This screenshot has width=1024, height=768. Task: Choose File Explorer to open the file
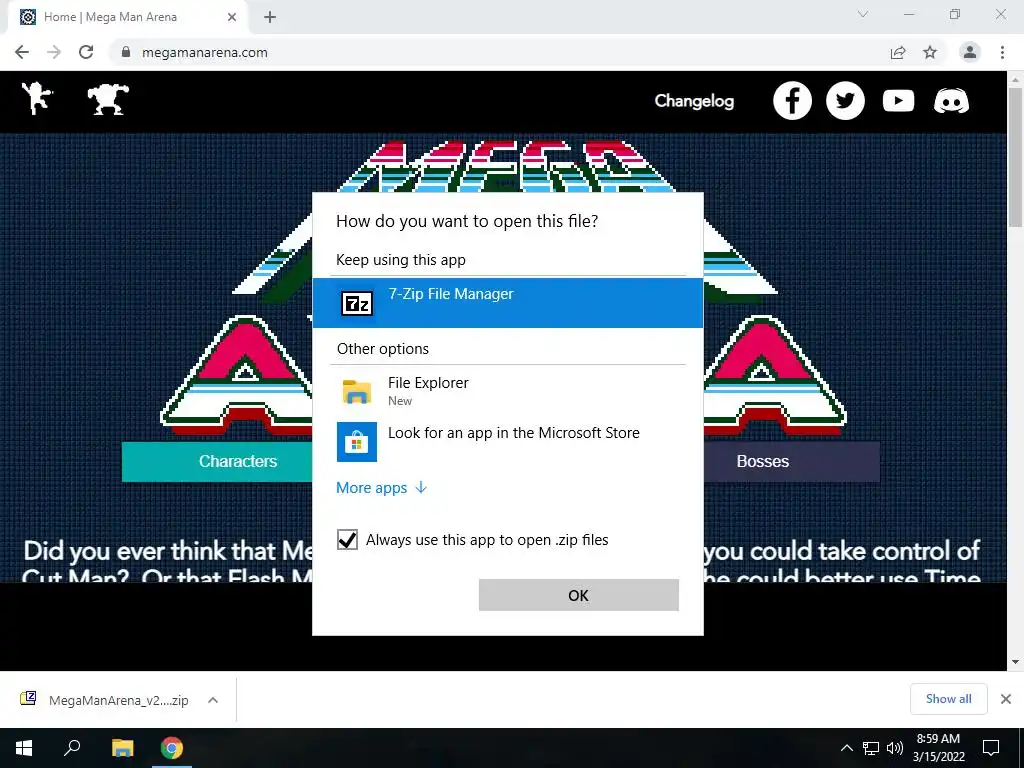507,391
